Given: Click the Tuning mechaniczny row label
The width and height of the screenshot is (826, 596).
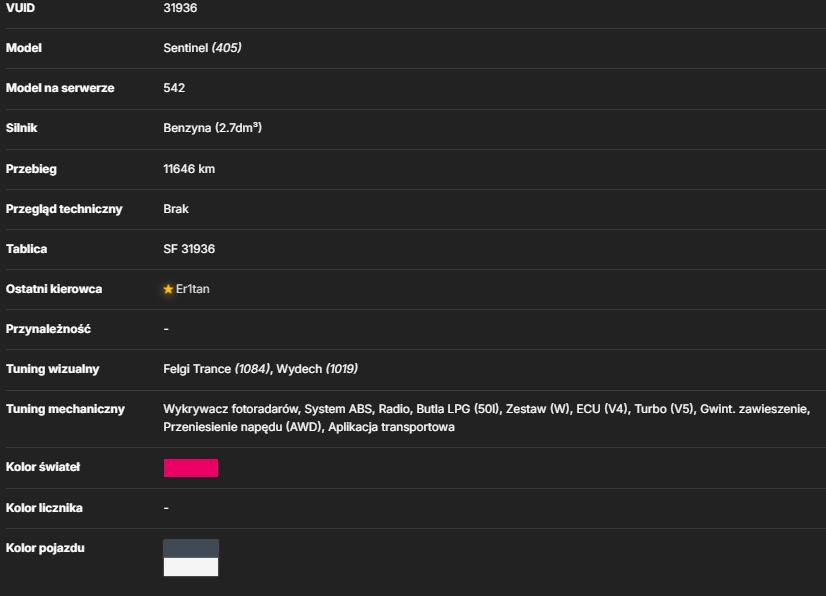Looking at the screenshot, I should pos(65,409).
